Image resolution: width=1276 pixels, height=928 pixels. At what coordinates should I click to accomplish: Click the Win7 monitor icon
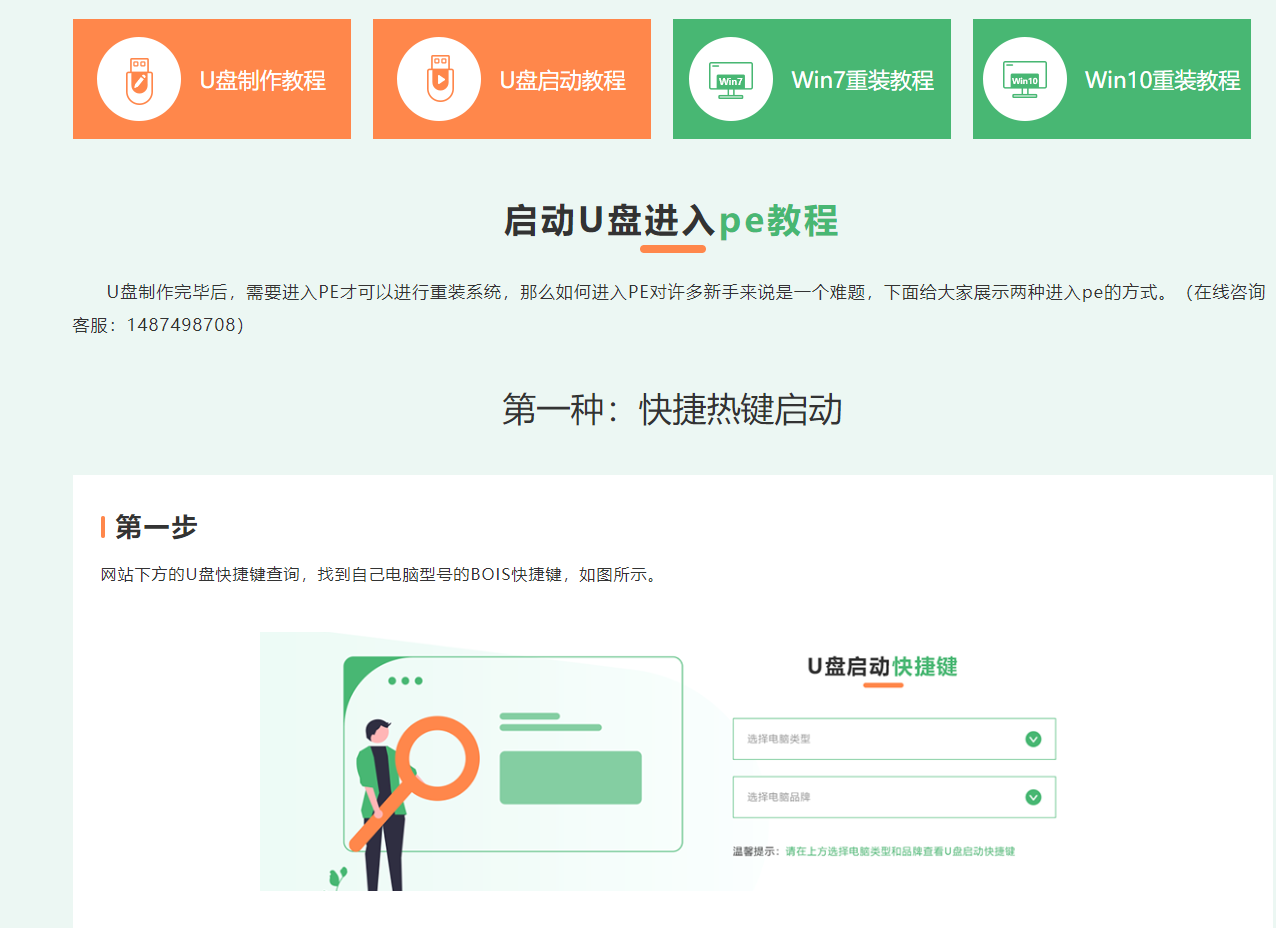pos(729,78)
